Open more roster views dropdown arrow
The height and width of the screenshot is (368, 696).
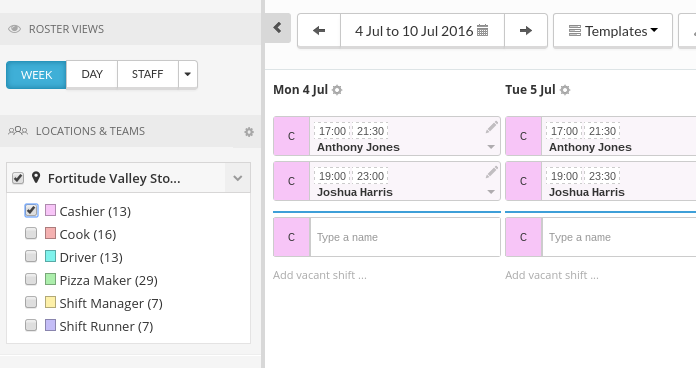pos(188,74)
